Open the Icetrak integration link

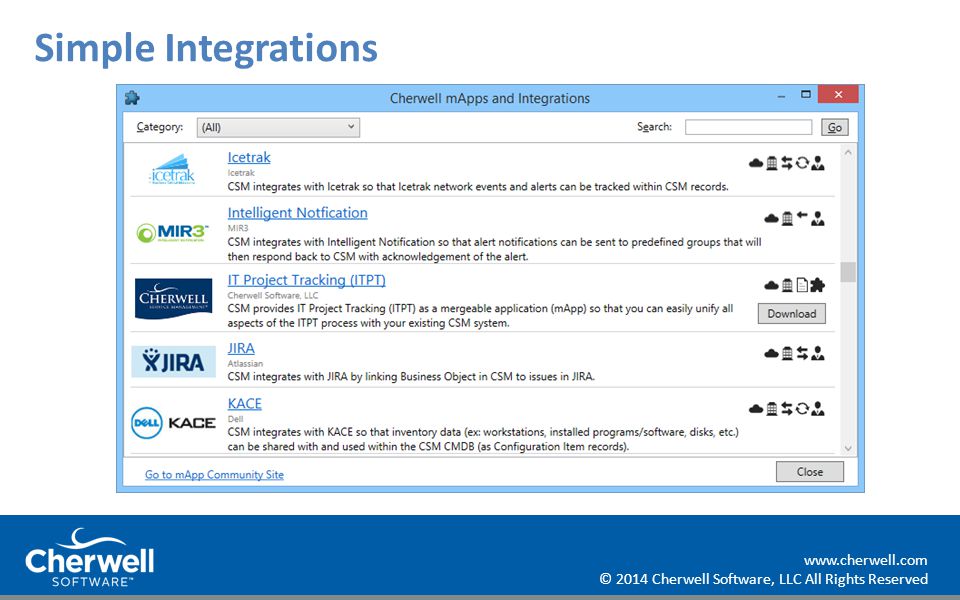[x=249, y=157]
